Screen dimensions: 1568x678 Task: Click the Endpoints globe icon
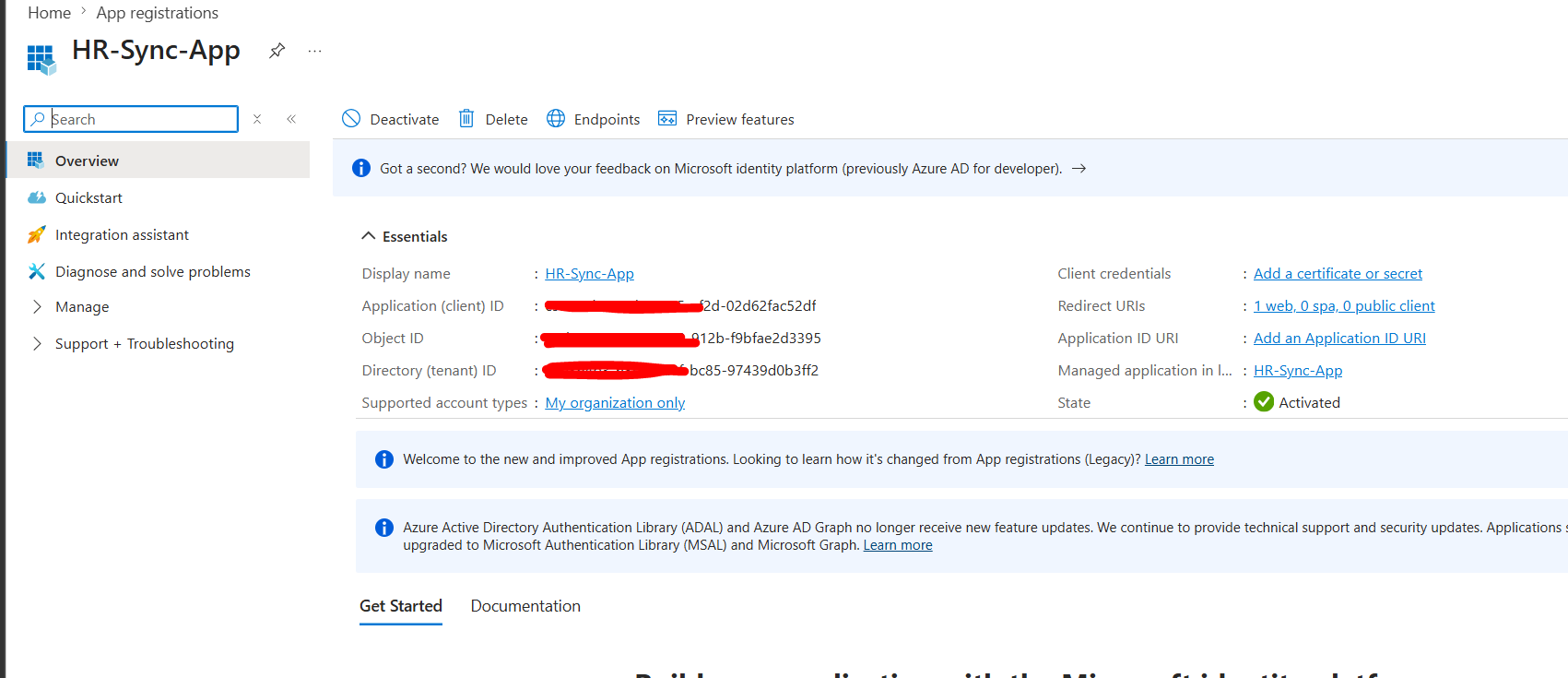tap(556, 119)
